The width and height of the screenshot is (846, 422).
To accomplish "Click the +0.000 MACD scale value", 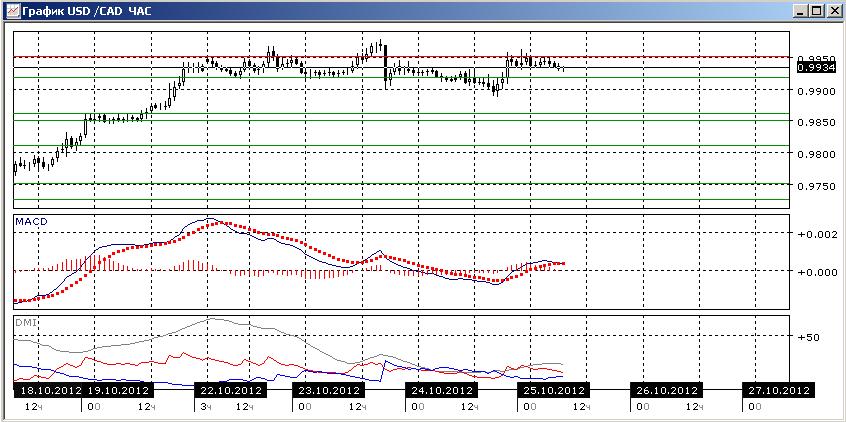I will pos(818,271).
